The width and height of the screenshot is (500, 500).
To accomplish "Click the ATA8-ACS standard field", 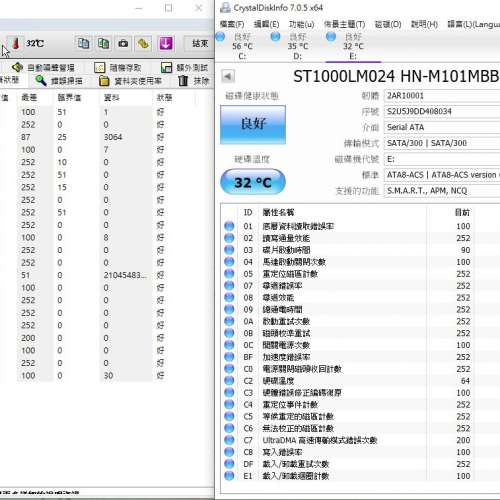I will tap(442, 175).
